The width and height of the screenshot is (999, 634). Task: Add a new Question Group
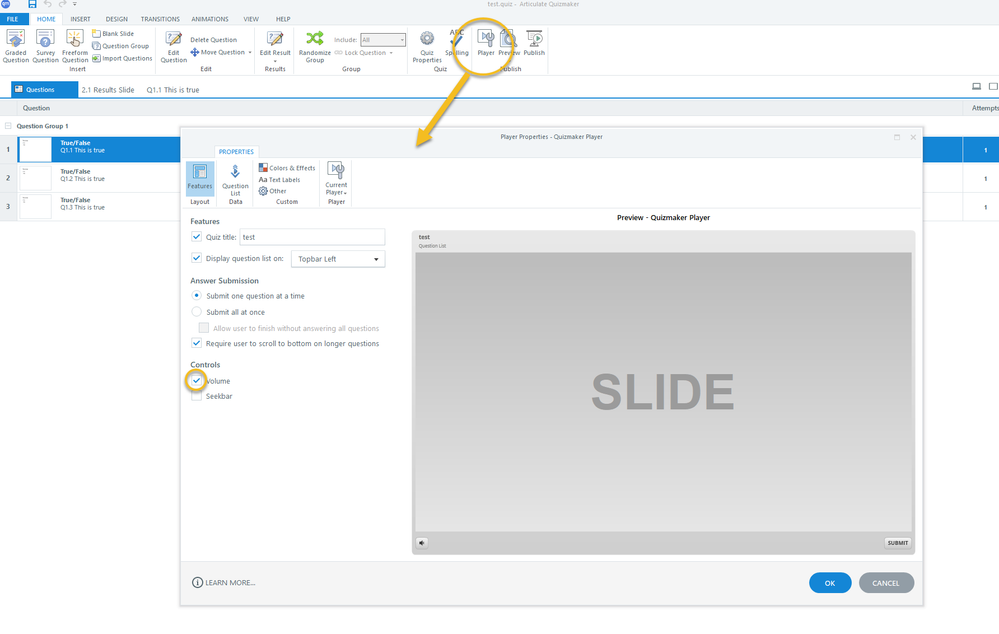pyautogui.click(x=120, y=46)
